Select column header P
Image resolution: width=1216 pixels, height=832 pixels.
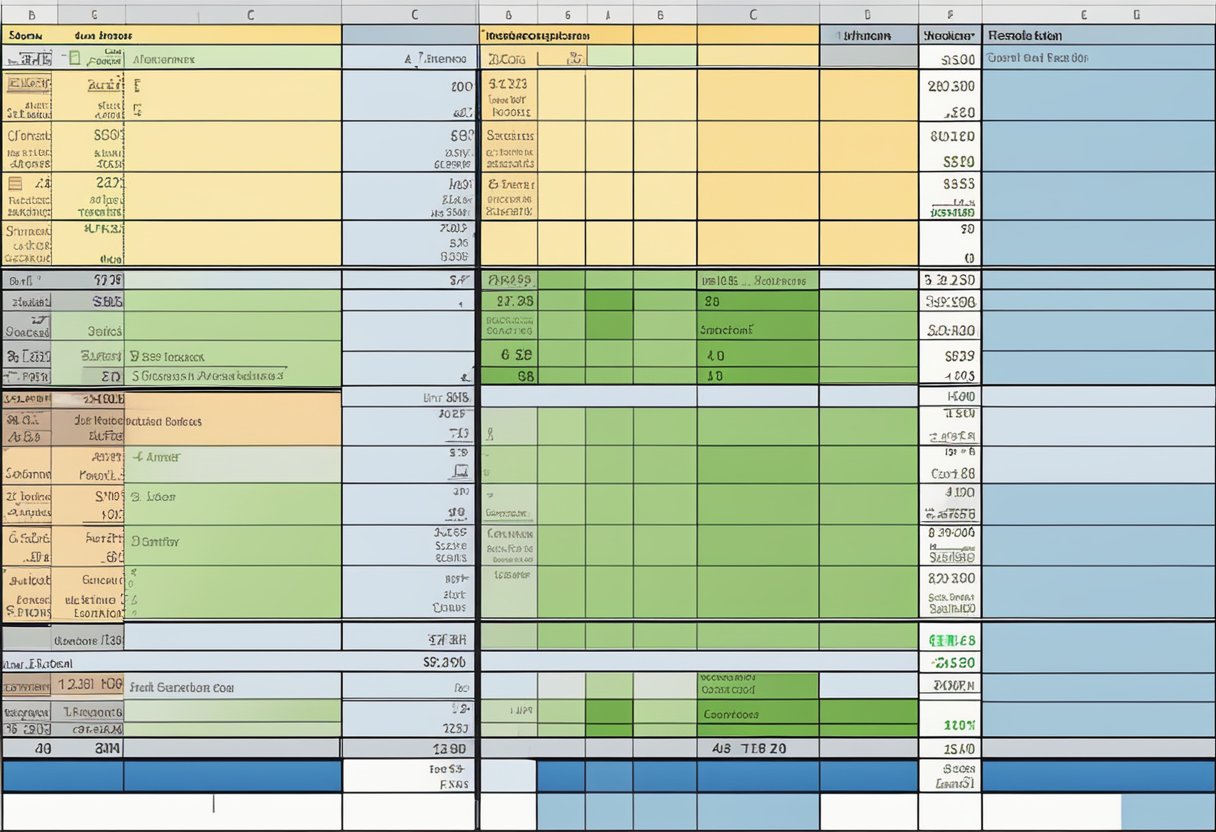click(949, 14)
